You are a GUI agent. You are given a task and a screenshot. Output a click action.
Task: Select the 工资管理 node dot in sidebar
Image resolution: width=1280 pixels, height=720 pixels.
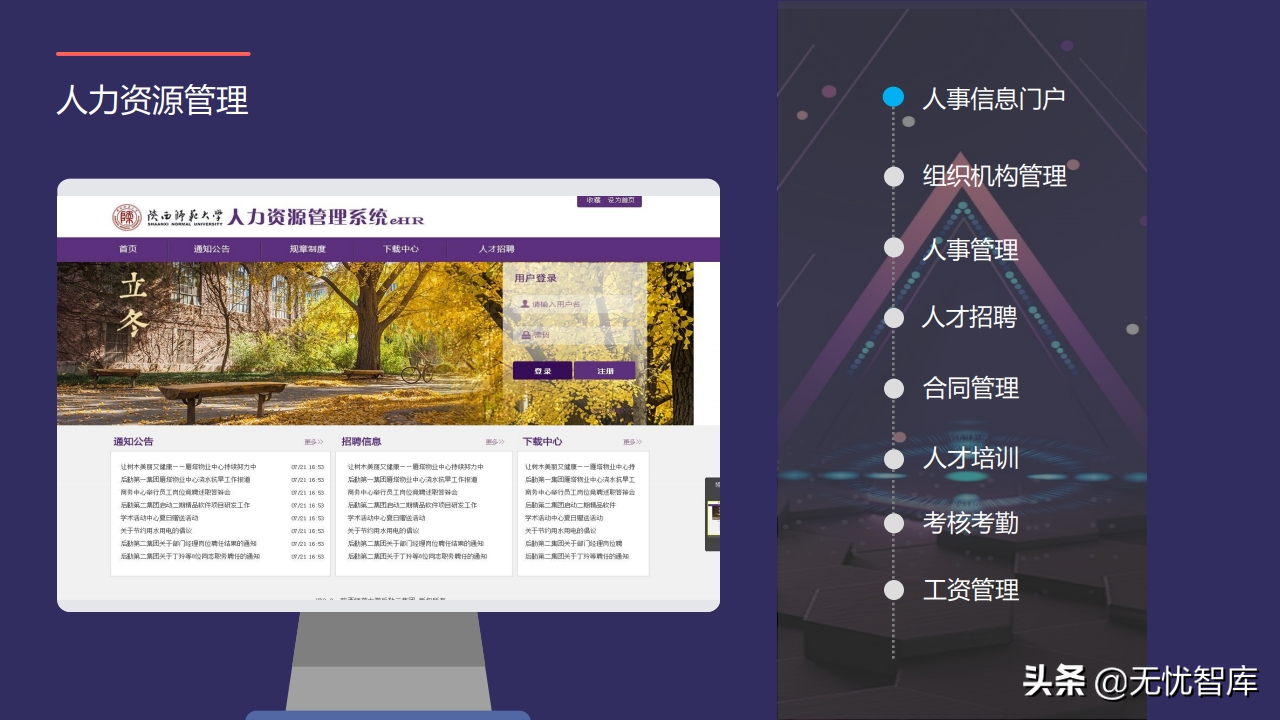pyautogui.click(x=893, y=589)
